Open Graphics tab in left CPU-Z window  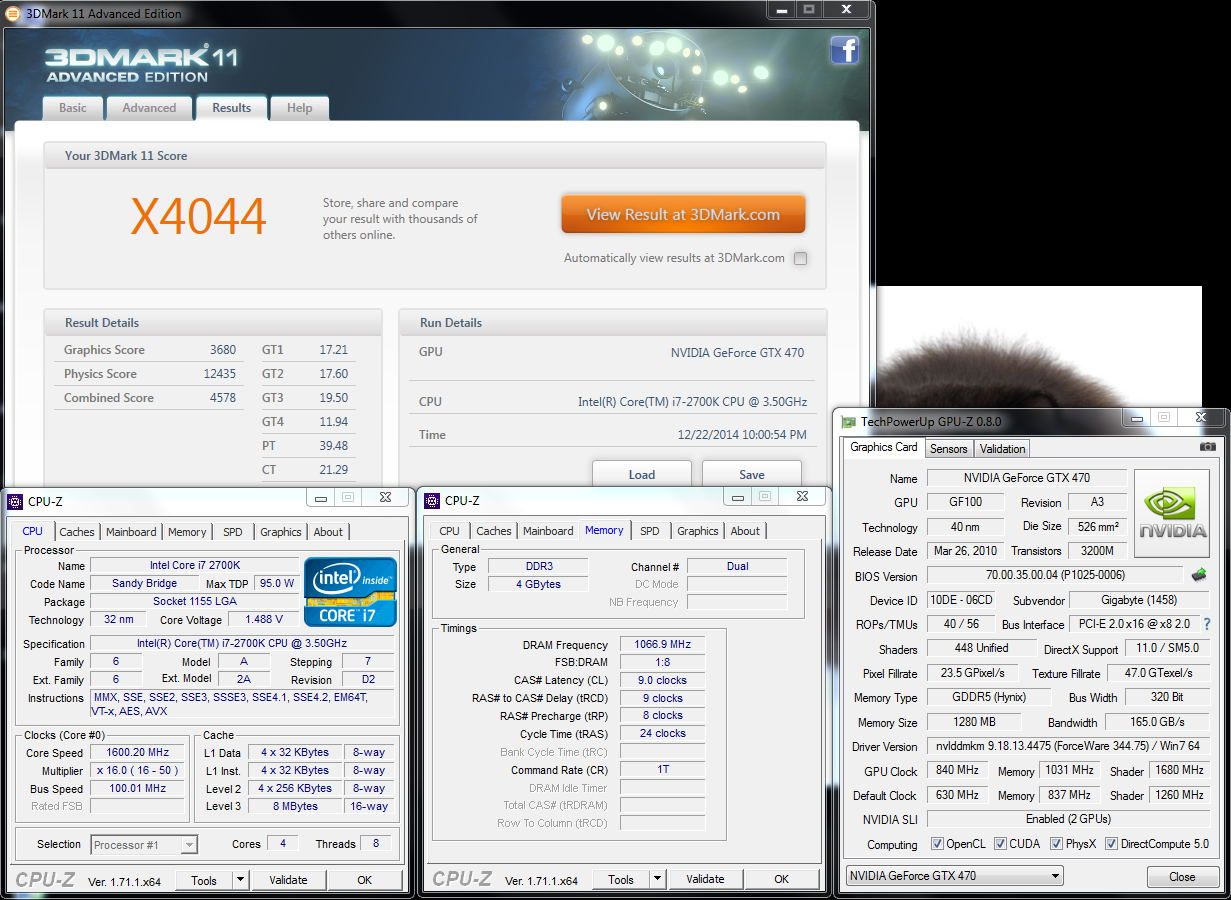pos(281,532)
